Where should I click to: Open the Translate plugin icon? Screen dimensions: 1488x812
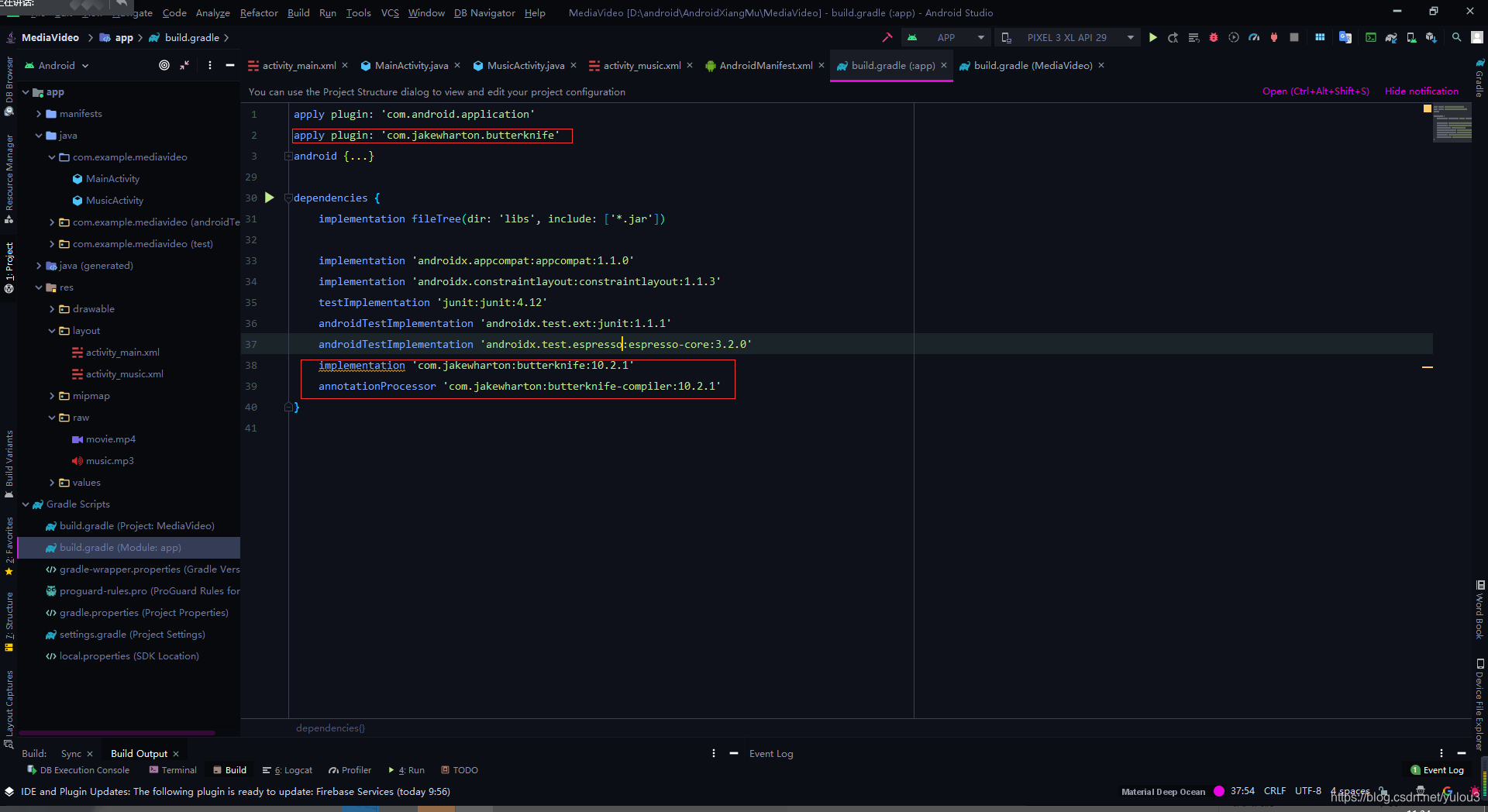click(x=1345, y=37)
